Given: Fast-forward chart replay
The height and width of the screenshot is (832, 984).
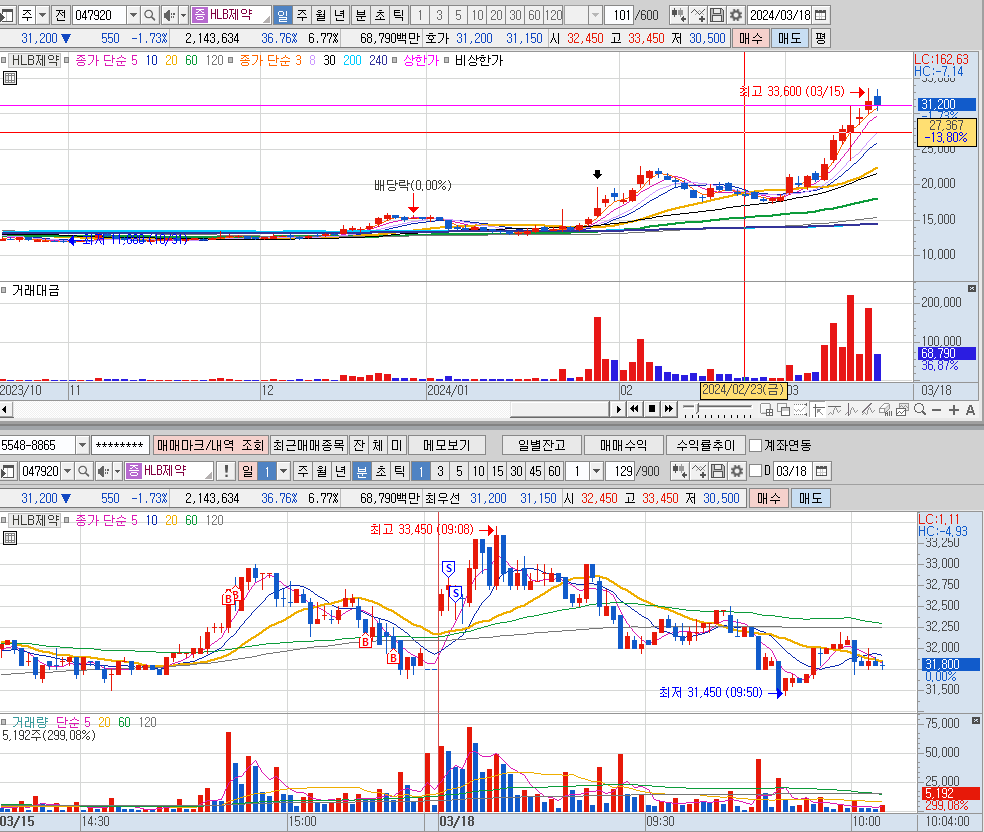Looking at the screenshot, I should 669,409.
